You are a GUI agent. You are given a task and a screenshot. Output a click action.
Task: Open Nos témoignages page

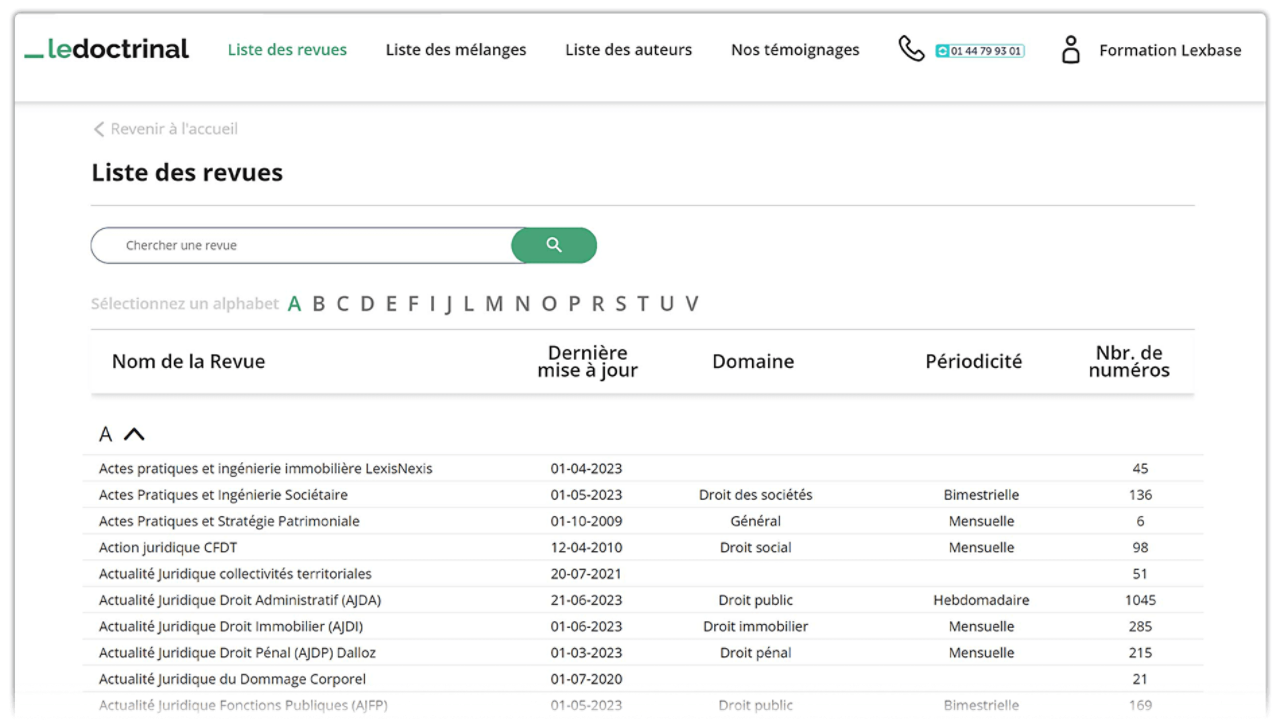pos(795,50)
